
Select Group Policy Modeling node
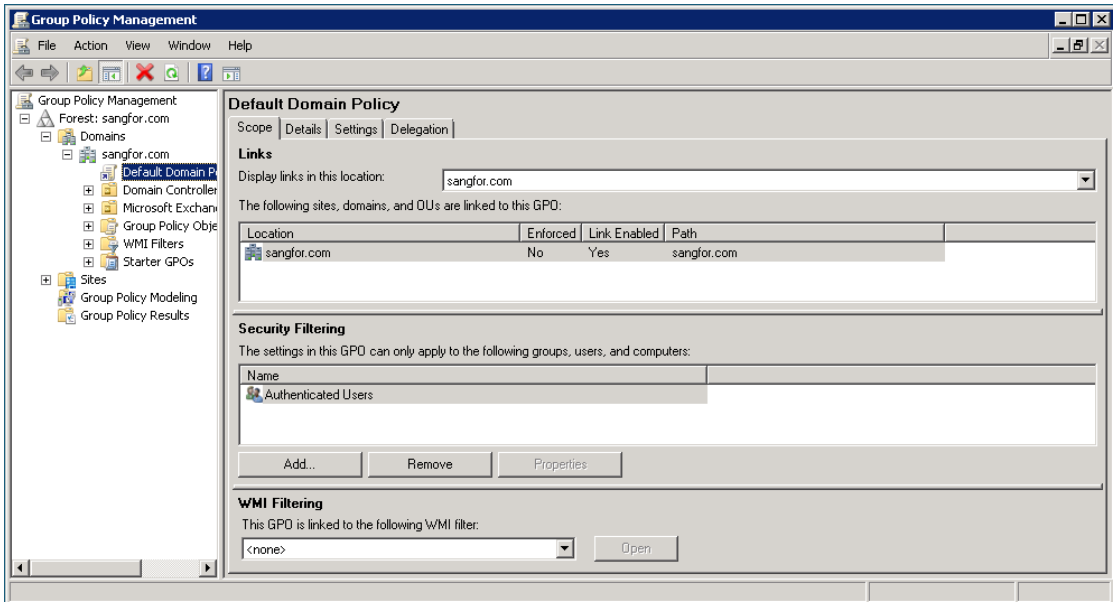point(138,298)
